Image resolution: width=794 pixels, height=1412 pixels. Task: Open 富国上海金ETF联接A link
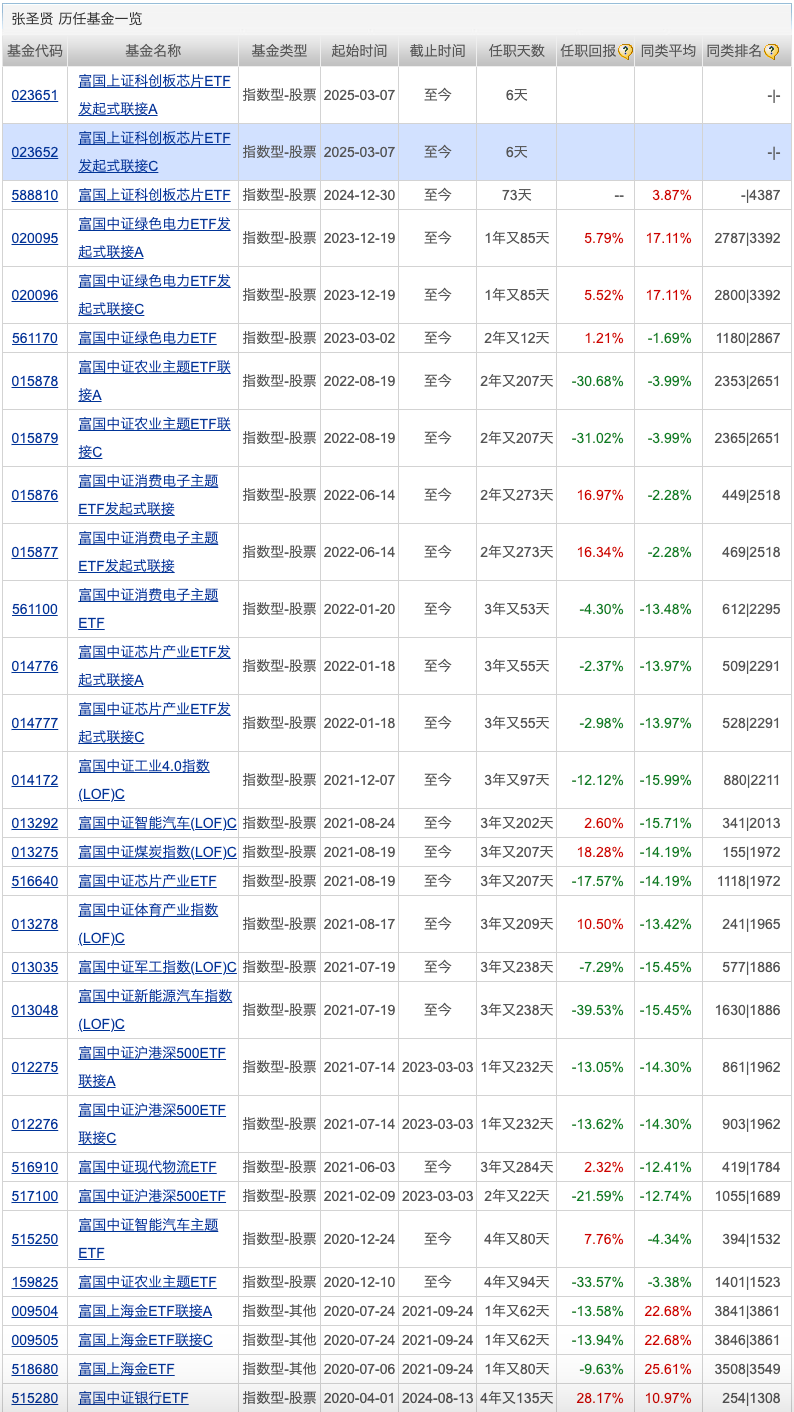point(145,1311)
